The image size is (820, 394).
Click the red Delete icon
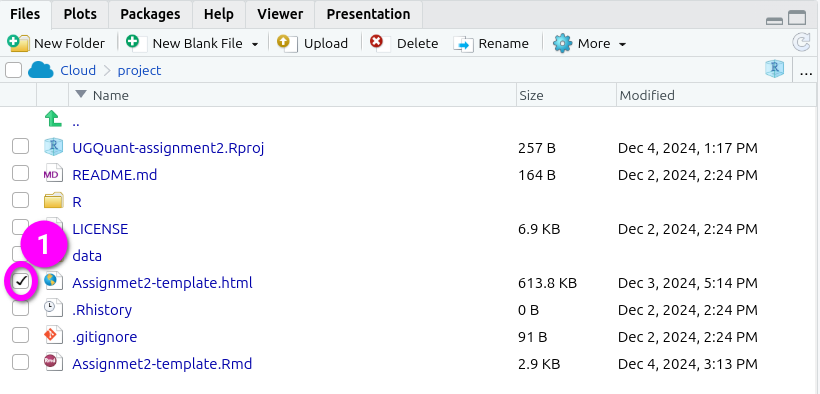[x=380, y=43]
